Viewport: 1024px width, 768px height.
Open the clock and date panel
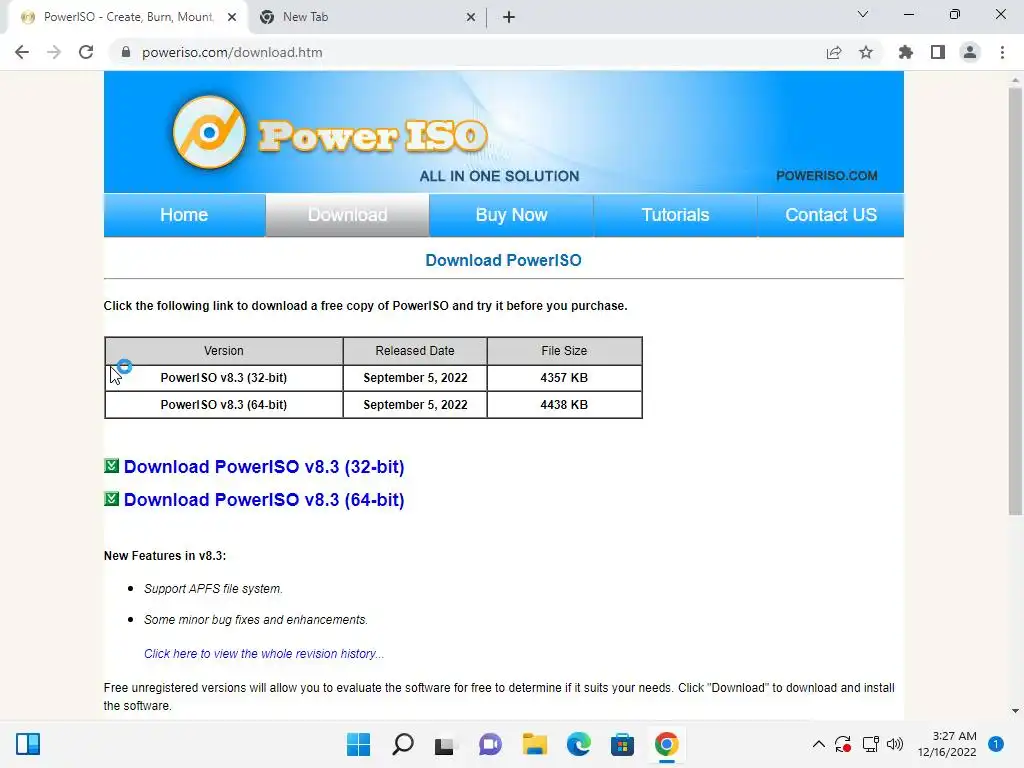point(947,744)
